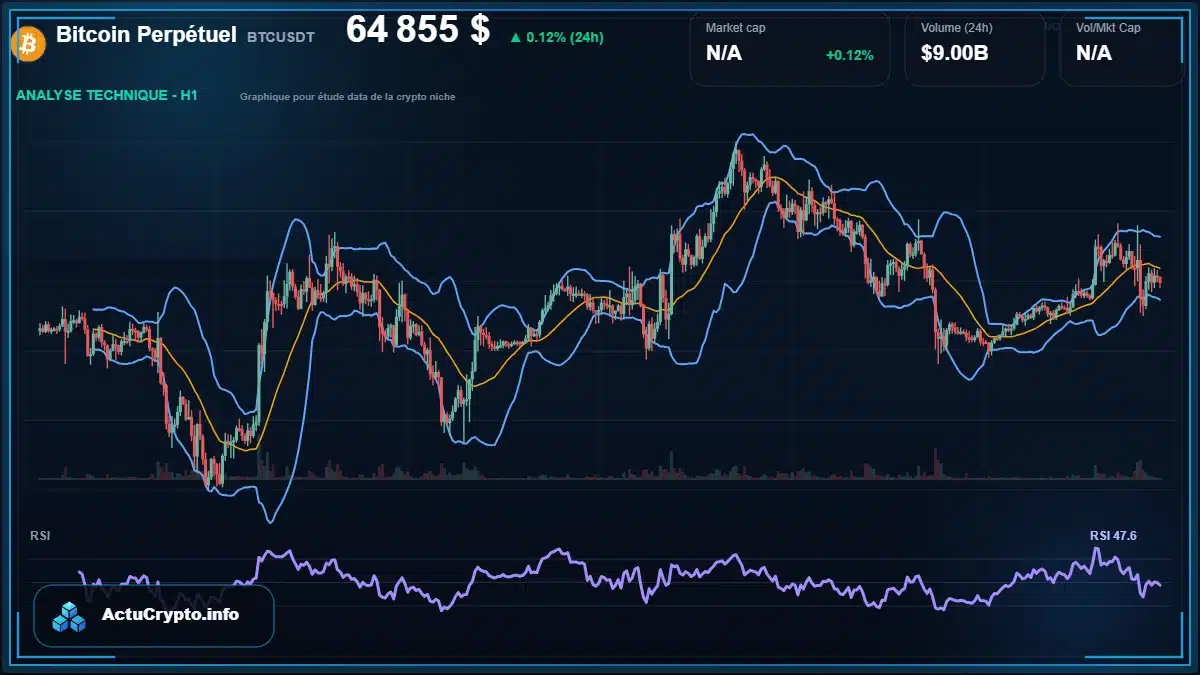Viewport: 1200px width, 675px height.
Task: Click the Graphique pour étude data subtitle
Action: [348, 97]
